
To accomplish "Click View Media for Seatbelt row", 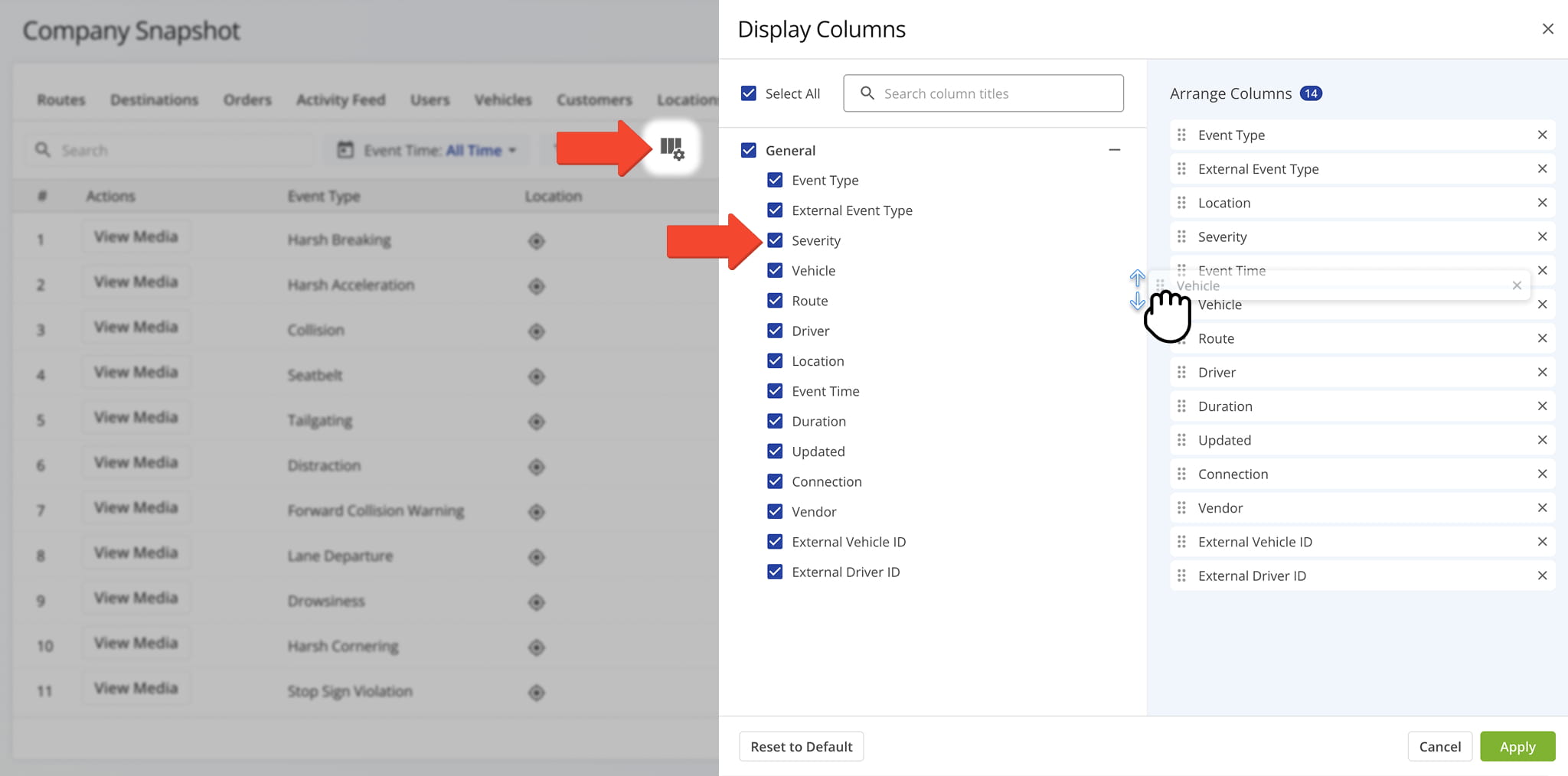I will coord(136,373).
